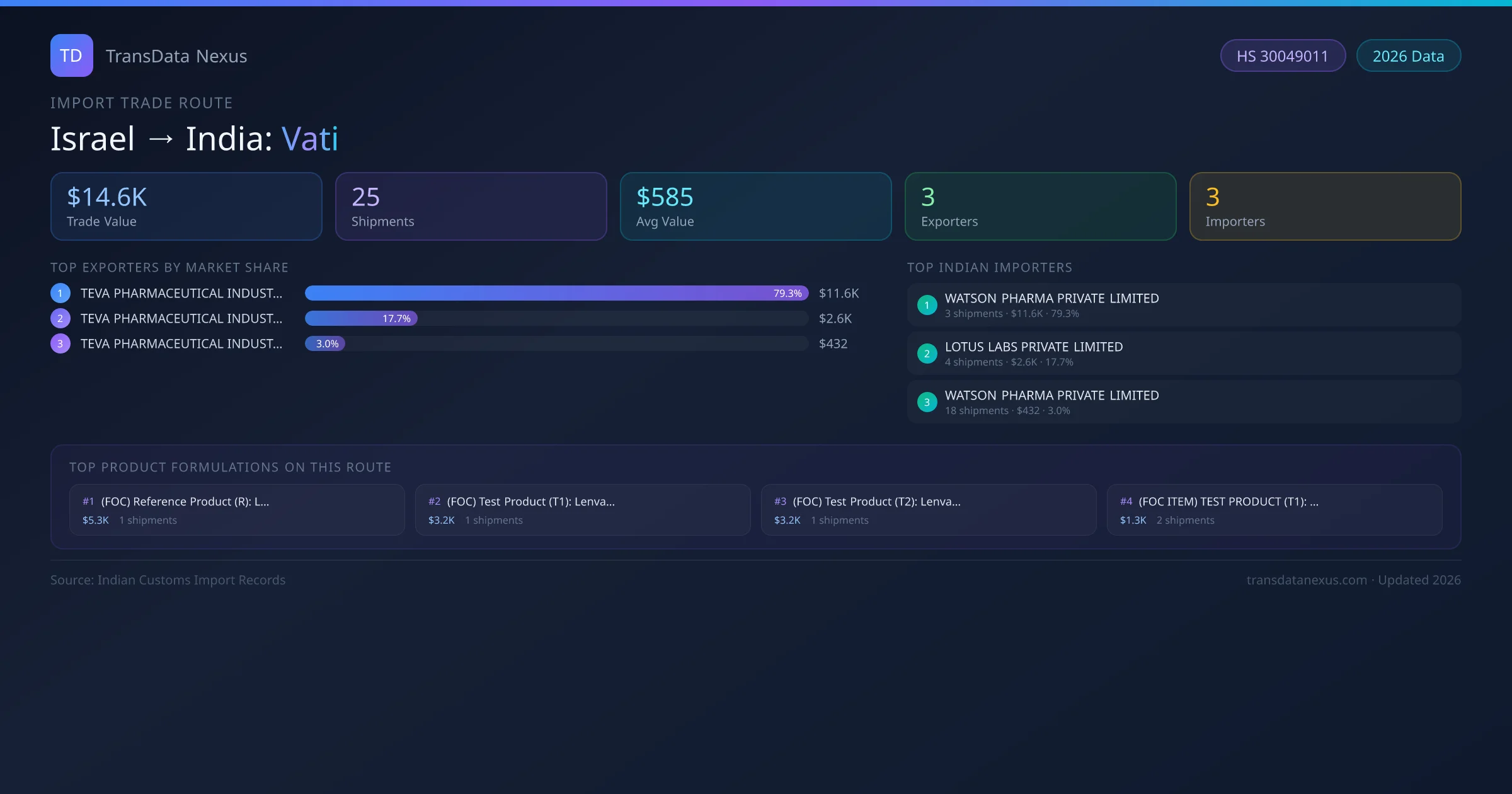Click the TD logo icon

tap(71, 55)
